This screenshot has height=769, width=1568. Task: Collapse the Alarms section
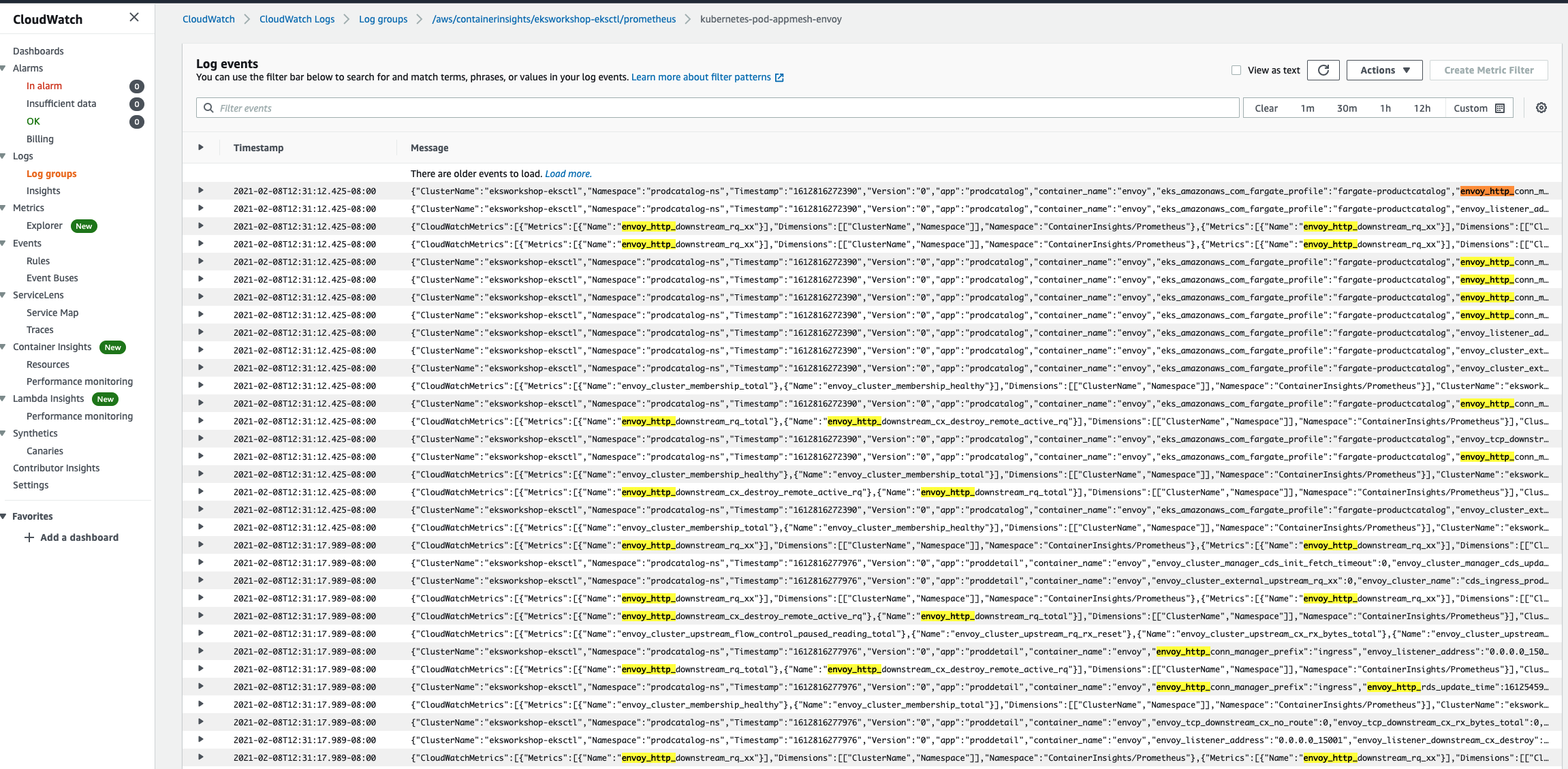(x=3, y=68)
